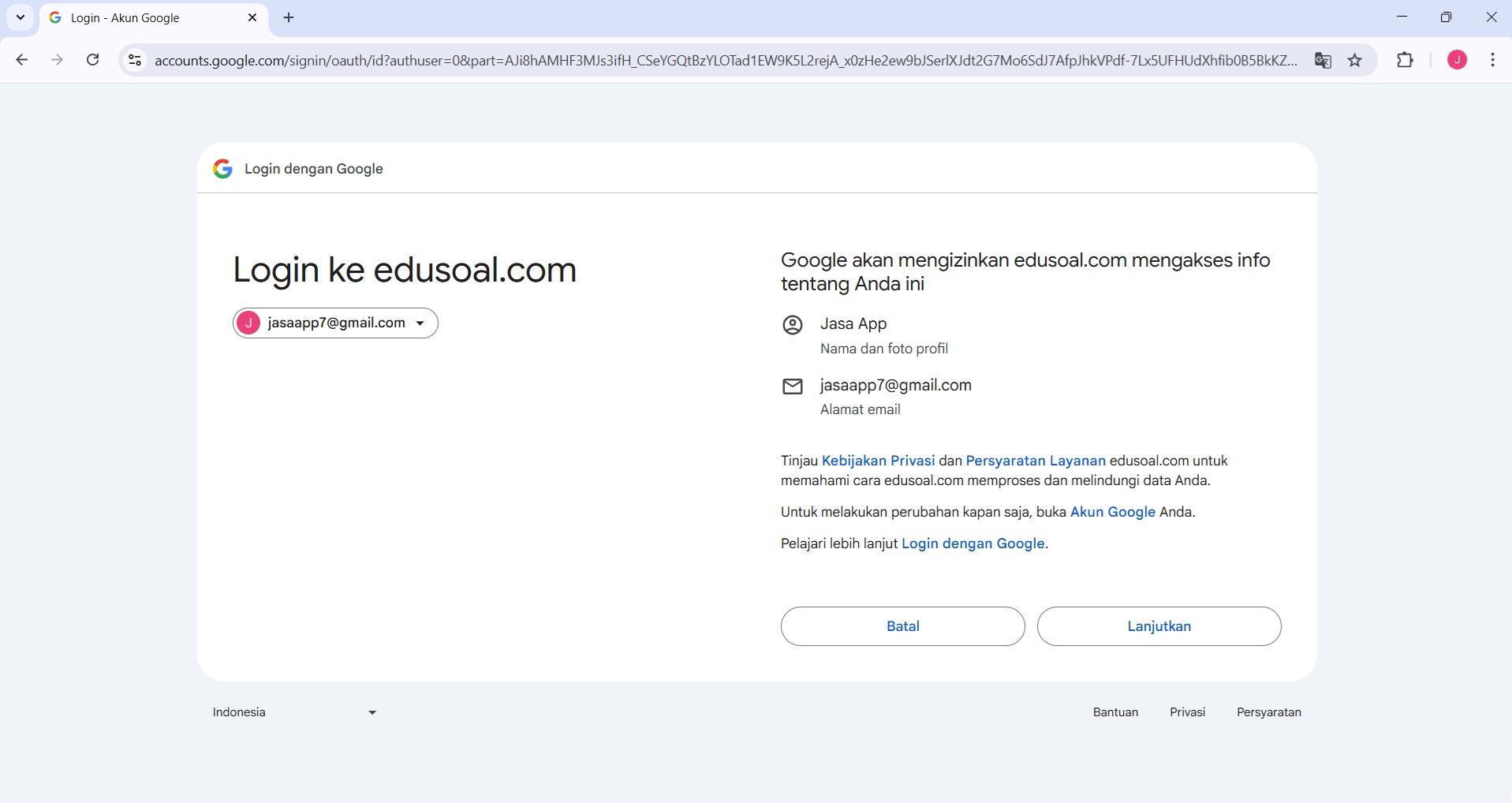
Task: Bookmark this page via the star icon
Action: pos(1354,60)
